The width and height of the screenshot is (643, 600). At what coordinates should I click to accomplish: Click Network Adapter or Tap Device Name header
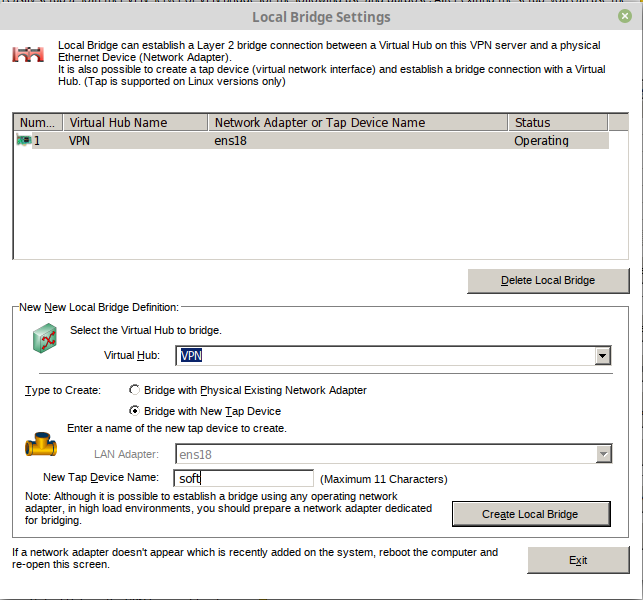tap(358, 123)
